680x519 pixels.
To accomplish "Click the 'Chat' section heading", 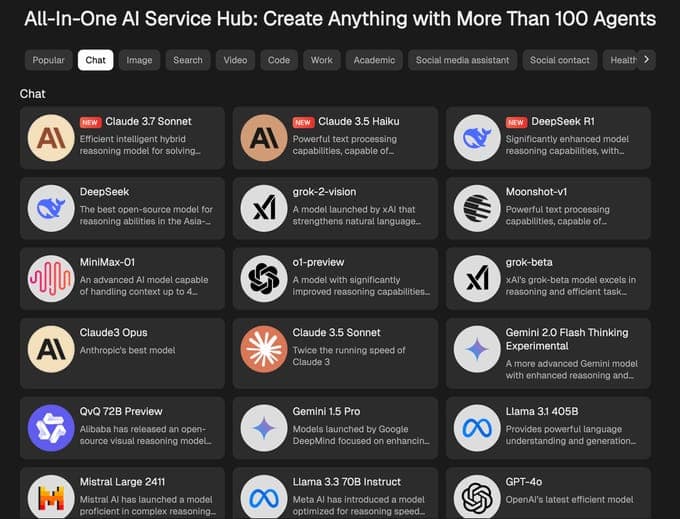I will pyautogui.click(x=33, y=94).
